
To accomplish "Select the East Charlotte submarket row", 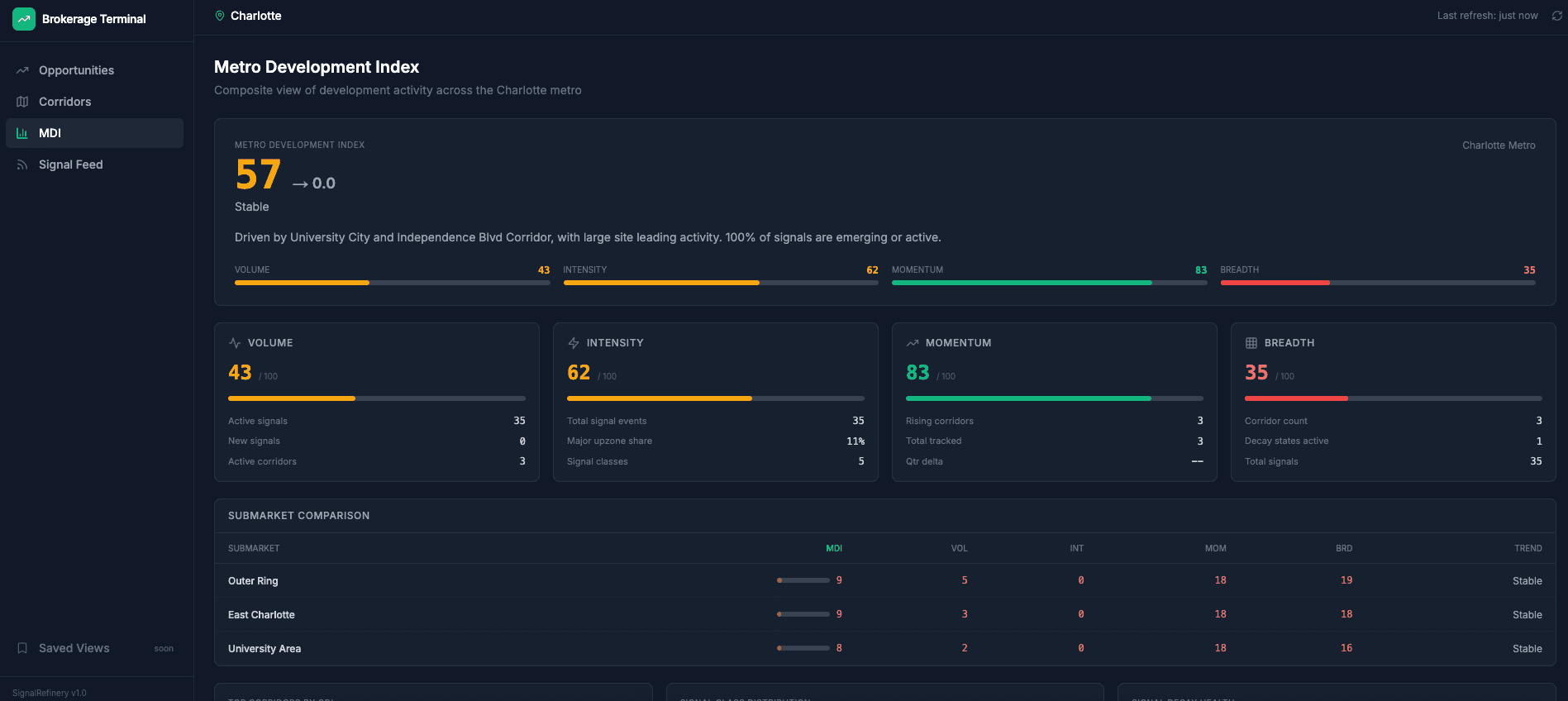I will click(884, 614).
